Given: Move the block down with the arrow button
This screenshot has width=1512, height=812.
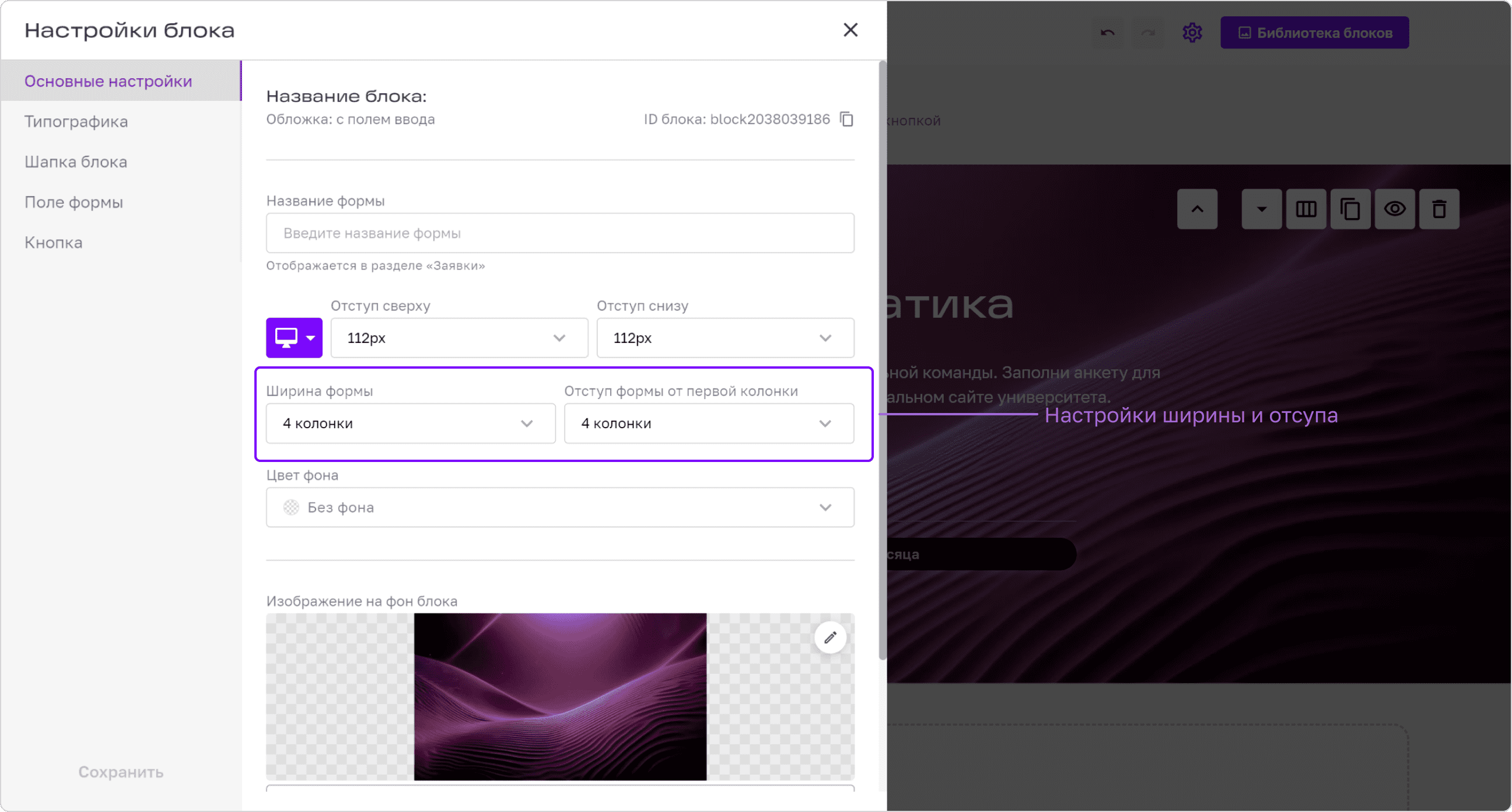Looking at the screenshot, I should [x=1261, y=209].
